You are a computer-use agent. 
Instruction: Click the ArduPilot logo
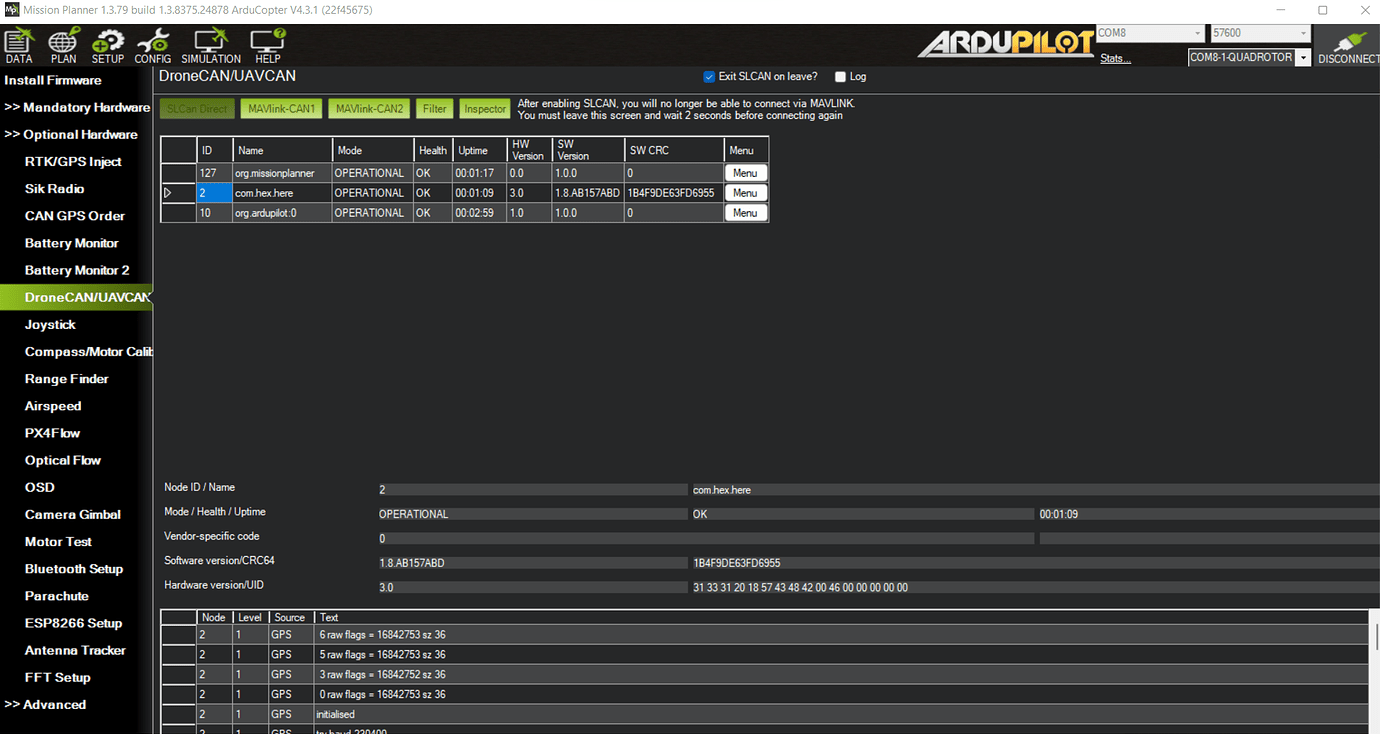(x=1006, y=43)
